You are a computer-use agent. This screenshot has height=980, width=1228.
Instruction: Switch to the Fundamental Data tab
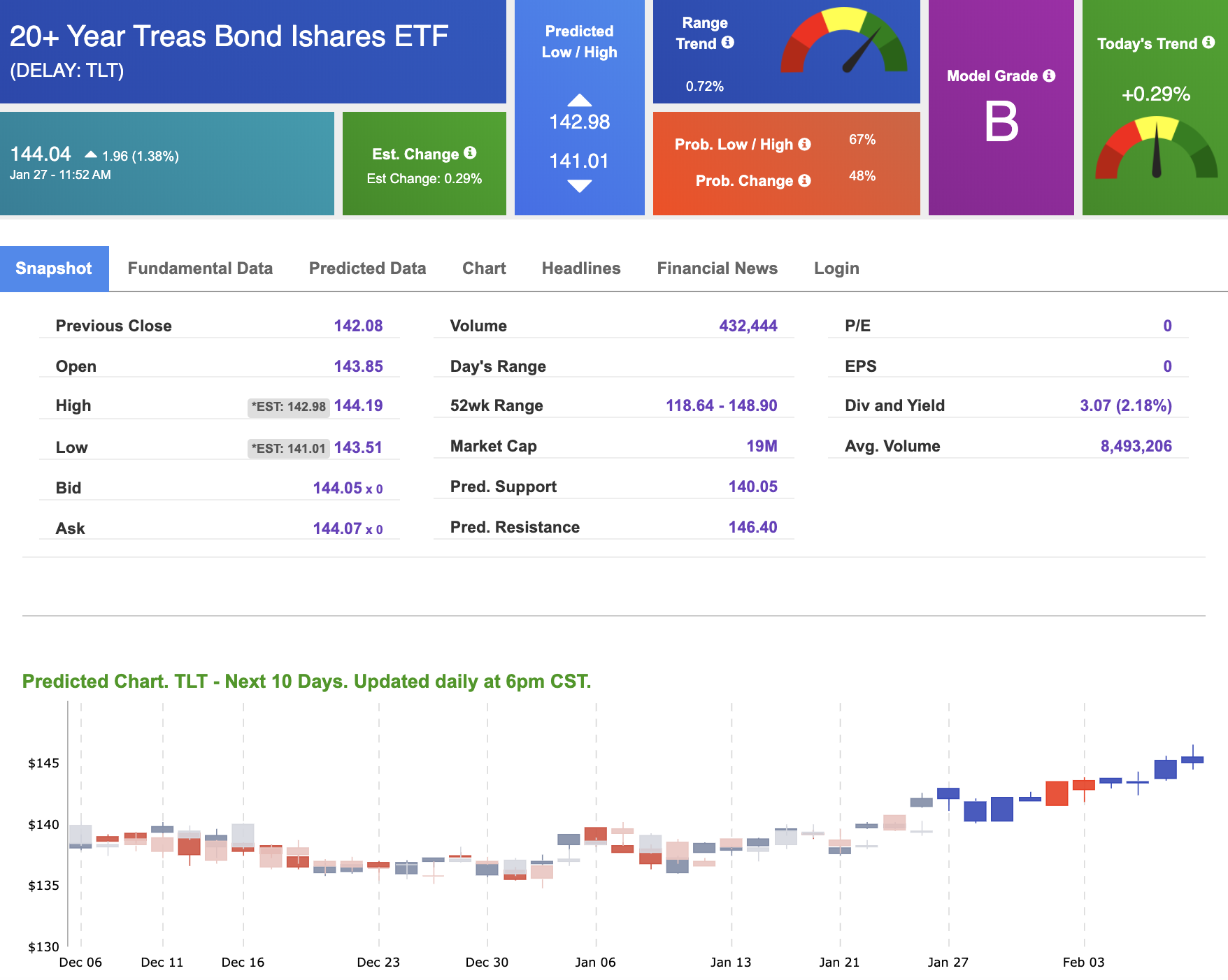click(x=200, y=268)
